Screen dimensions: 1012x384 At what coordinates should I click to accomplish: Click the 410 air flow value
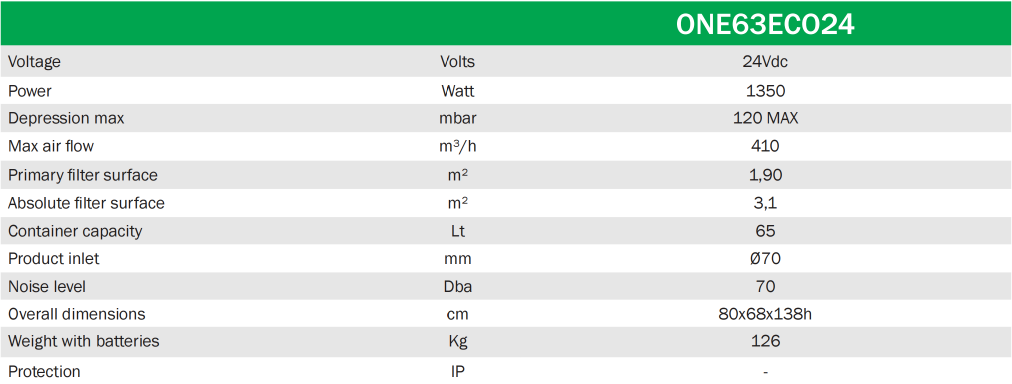click(765, 146)
